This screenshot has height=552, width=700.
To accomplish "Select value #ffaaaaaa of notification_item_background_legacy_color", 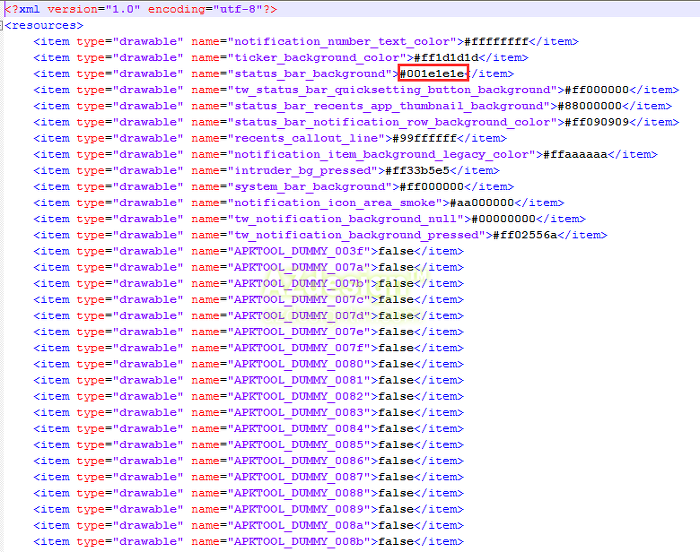I will tap(576, 154).
